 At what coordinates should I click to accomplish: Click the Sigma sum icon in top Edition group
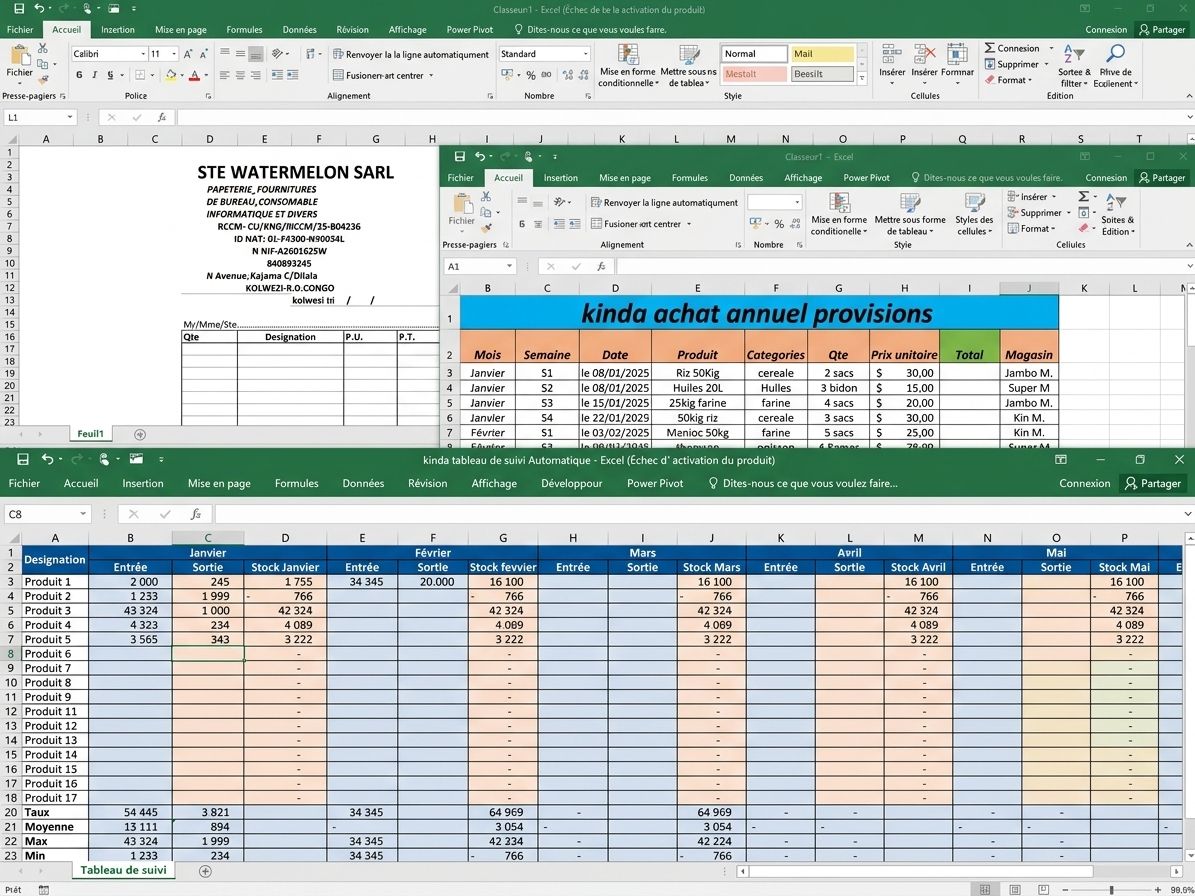[x=989, y=48]
